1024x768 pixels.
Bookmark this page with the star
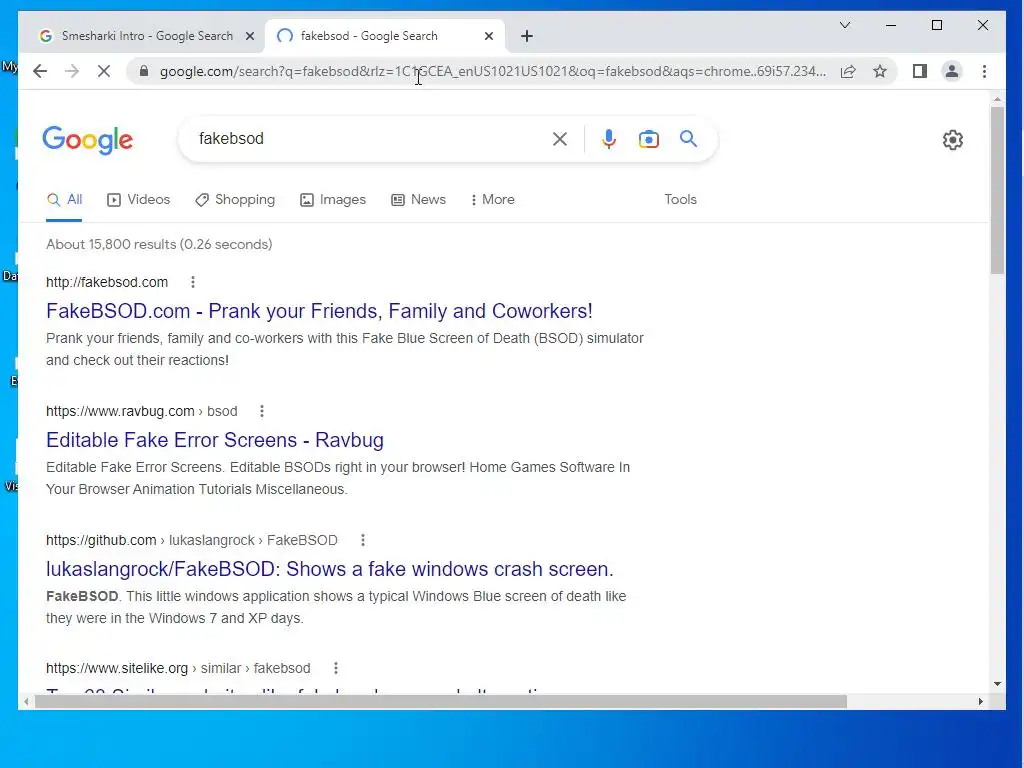880,71
